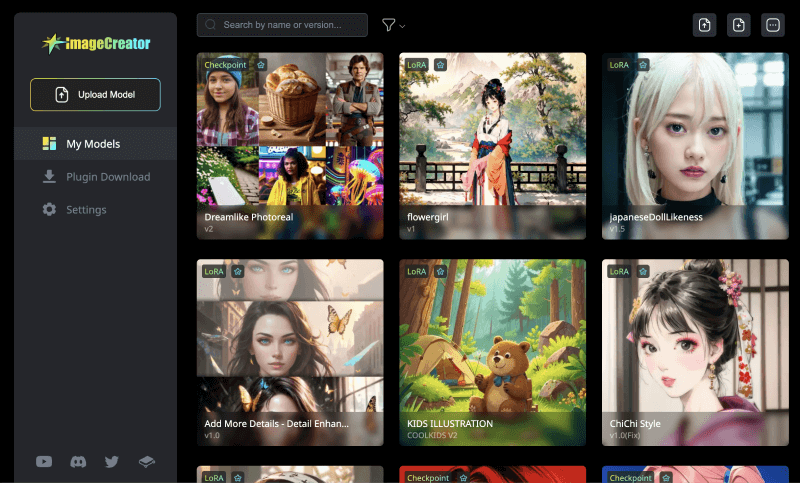Open the more options ellipsis button

(773, 25)
